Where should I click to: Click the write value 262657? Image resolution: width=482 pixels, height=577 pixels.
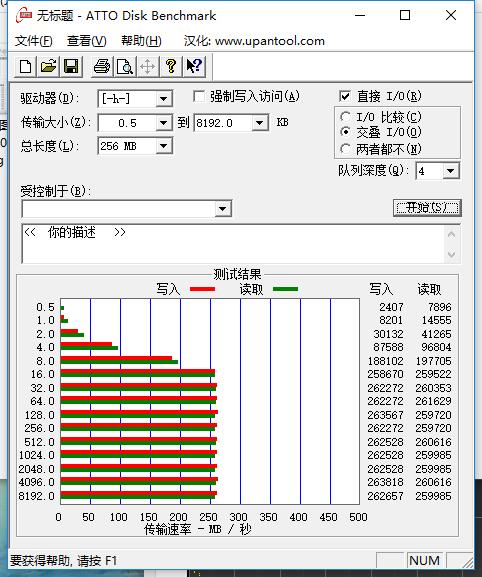[x=386, y=496]
